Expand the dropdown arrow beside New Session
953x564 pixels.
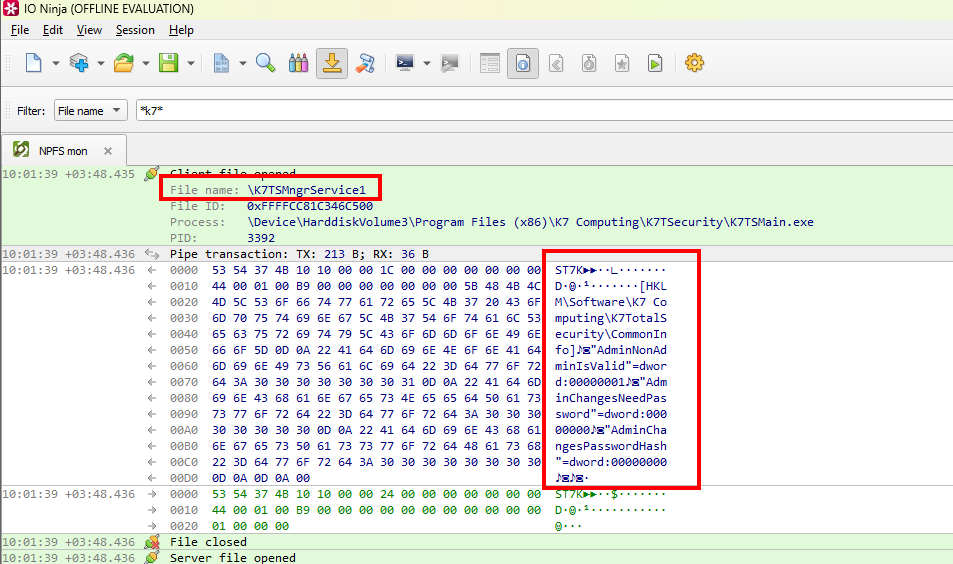point(55,63)
